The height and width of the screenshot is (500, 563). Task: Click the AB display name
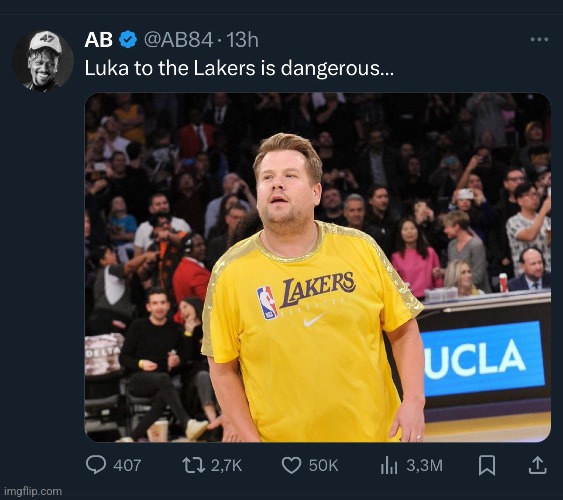pyautogui.click(x=98, y=39)
